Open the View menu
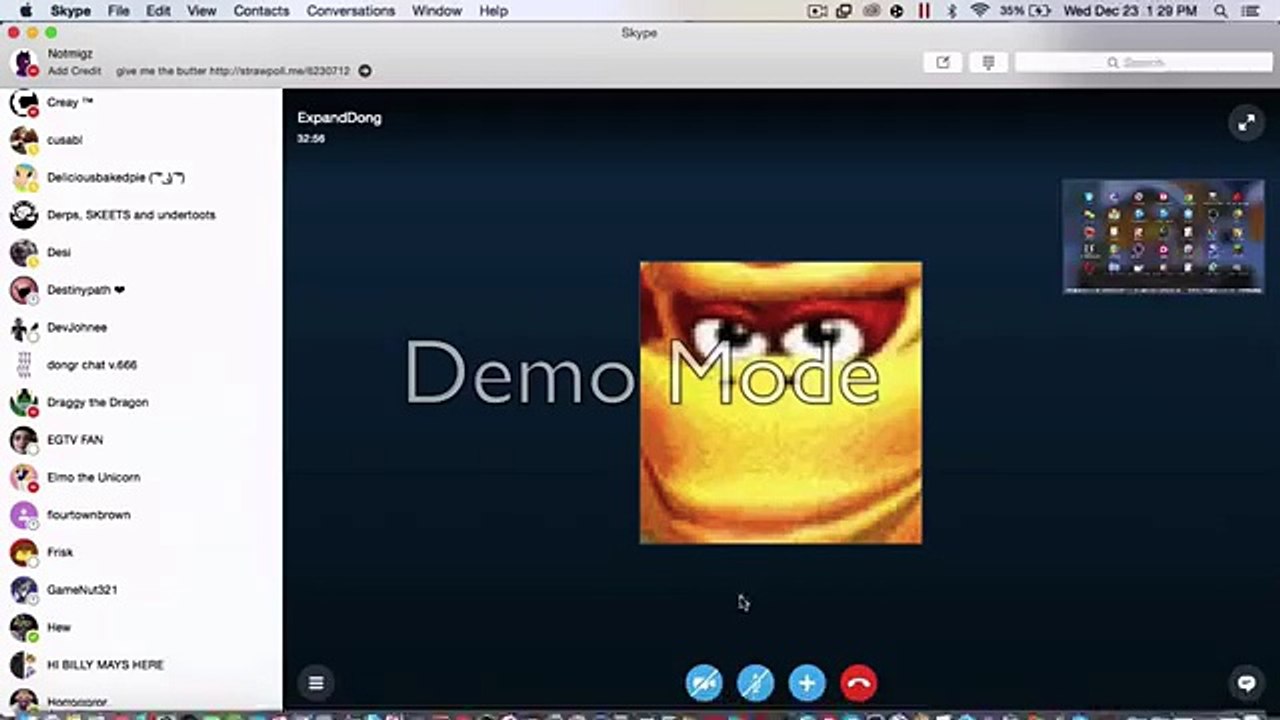The height and width of the screenshot is (720, 1280). pos(202,11)
